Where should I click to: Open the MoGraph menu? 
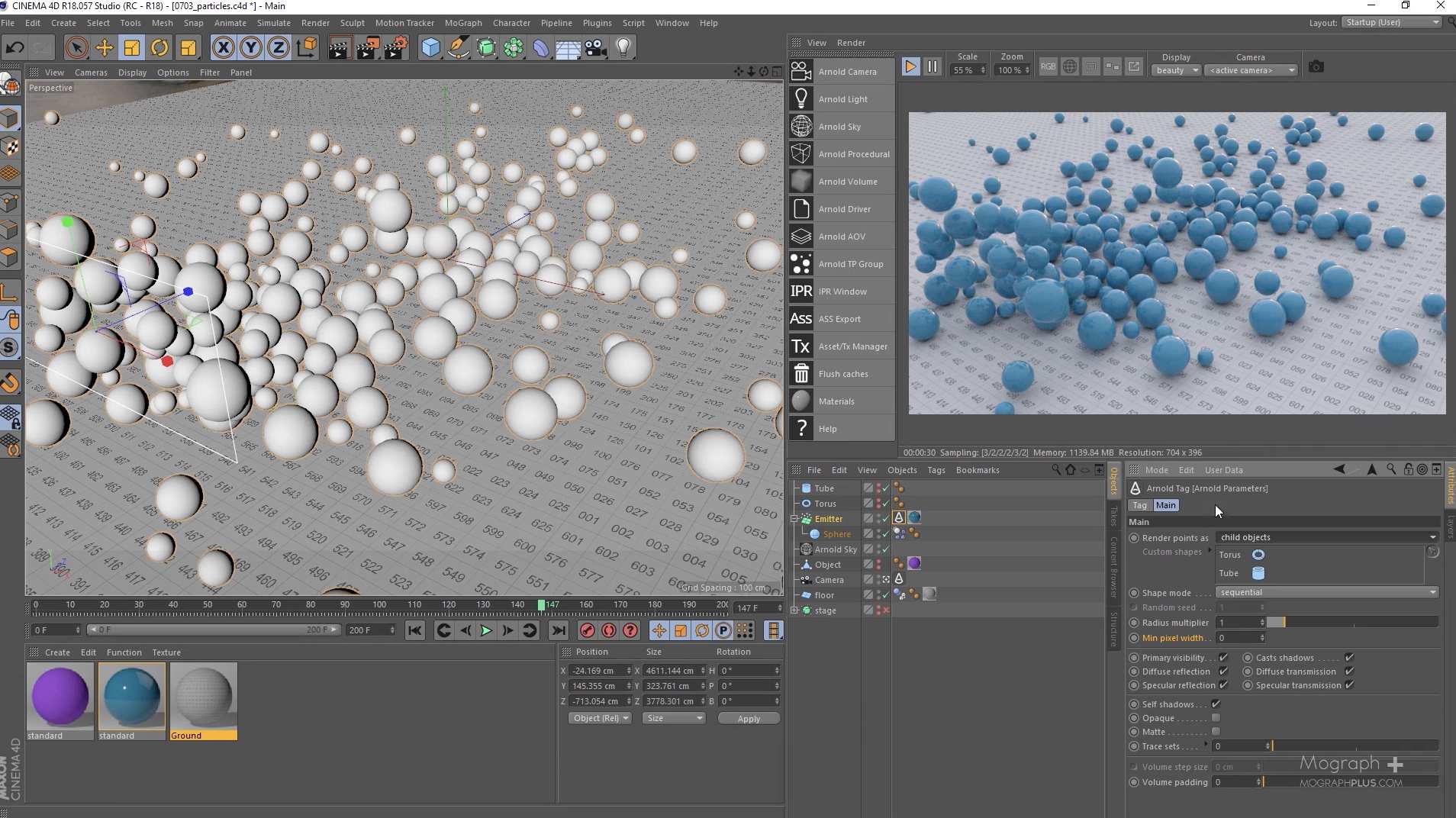[463, 23]
